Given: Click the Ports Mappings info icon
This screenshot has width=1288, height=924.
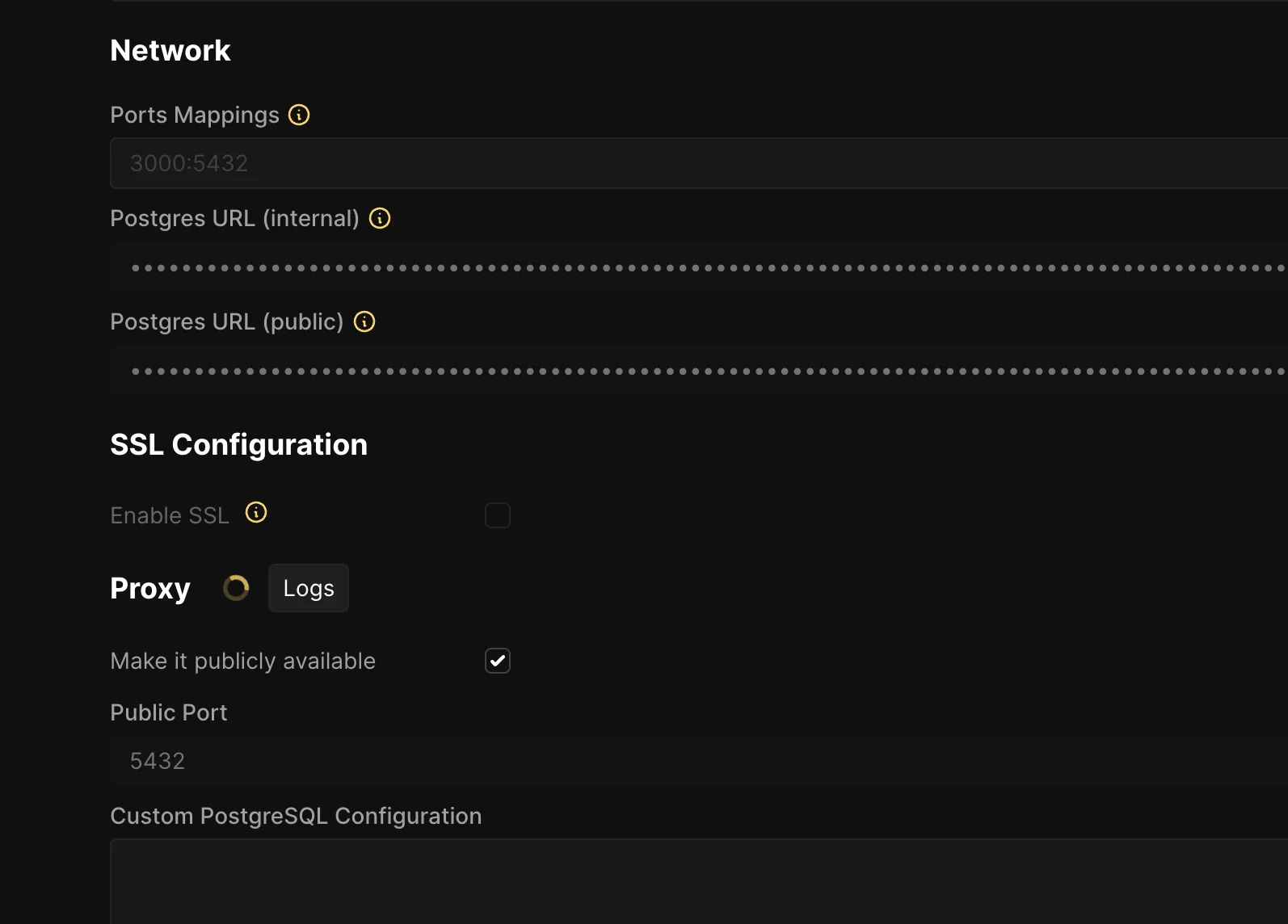Looking at the screenshot, I should [299, 115].
